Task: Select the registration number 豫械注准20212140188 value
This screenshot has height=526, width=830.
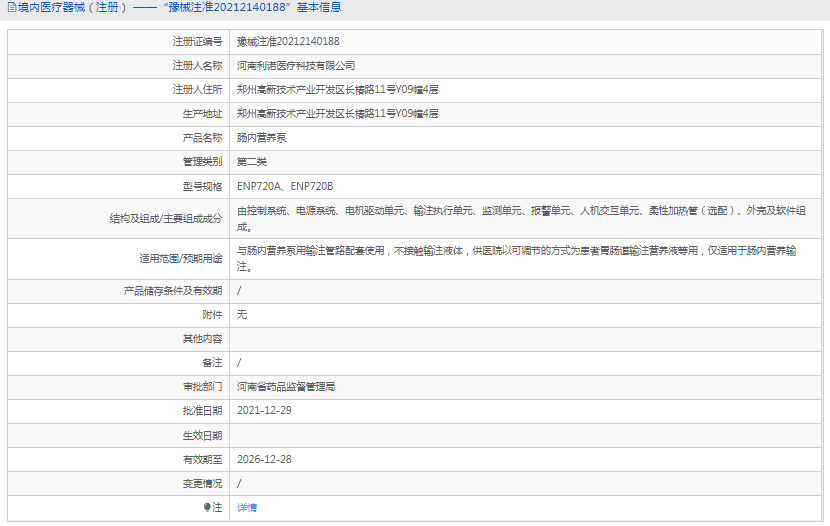Action: [288, 41]
